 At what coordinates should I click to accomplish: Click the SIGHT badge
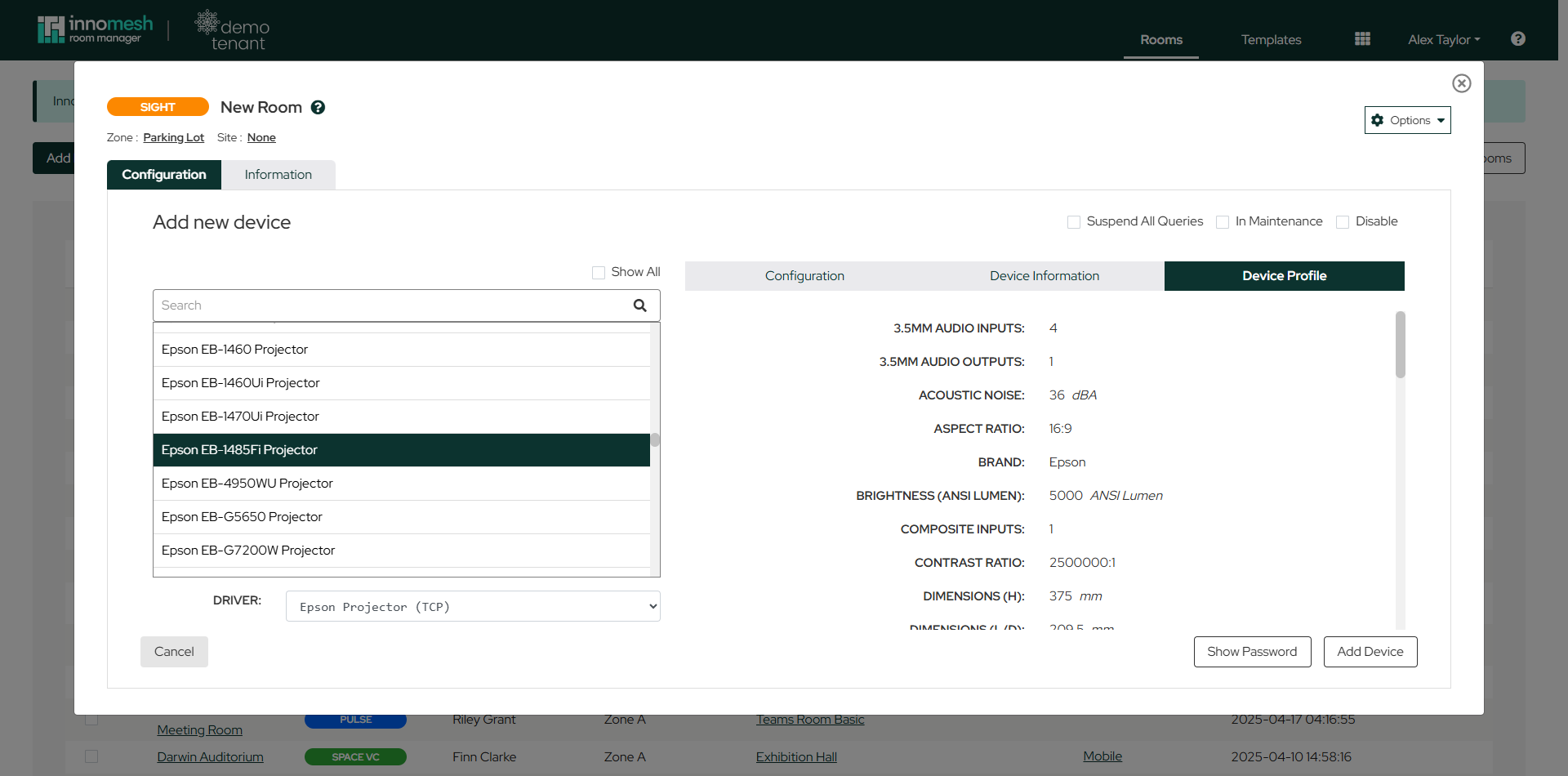tap(158, 107)
